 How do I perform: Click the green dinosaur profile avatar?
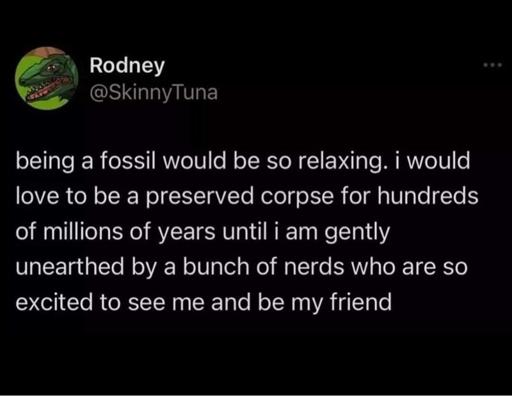click(x=47, y=78)
